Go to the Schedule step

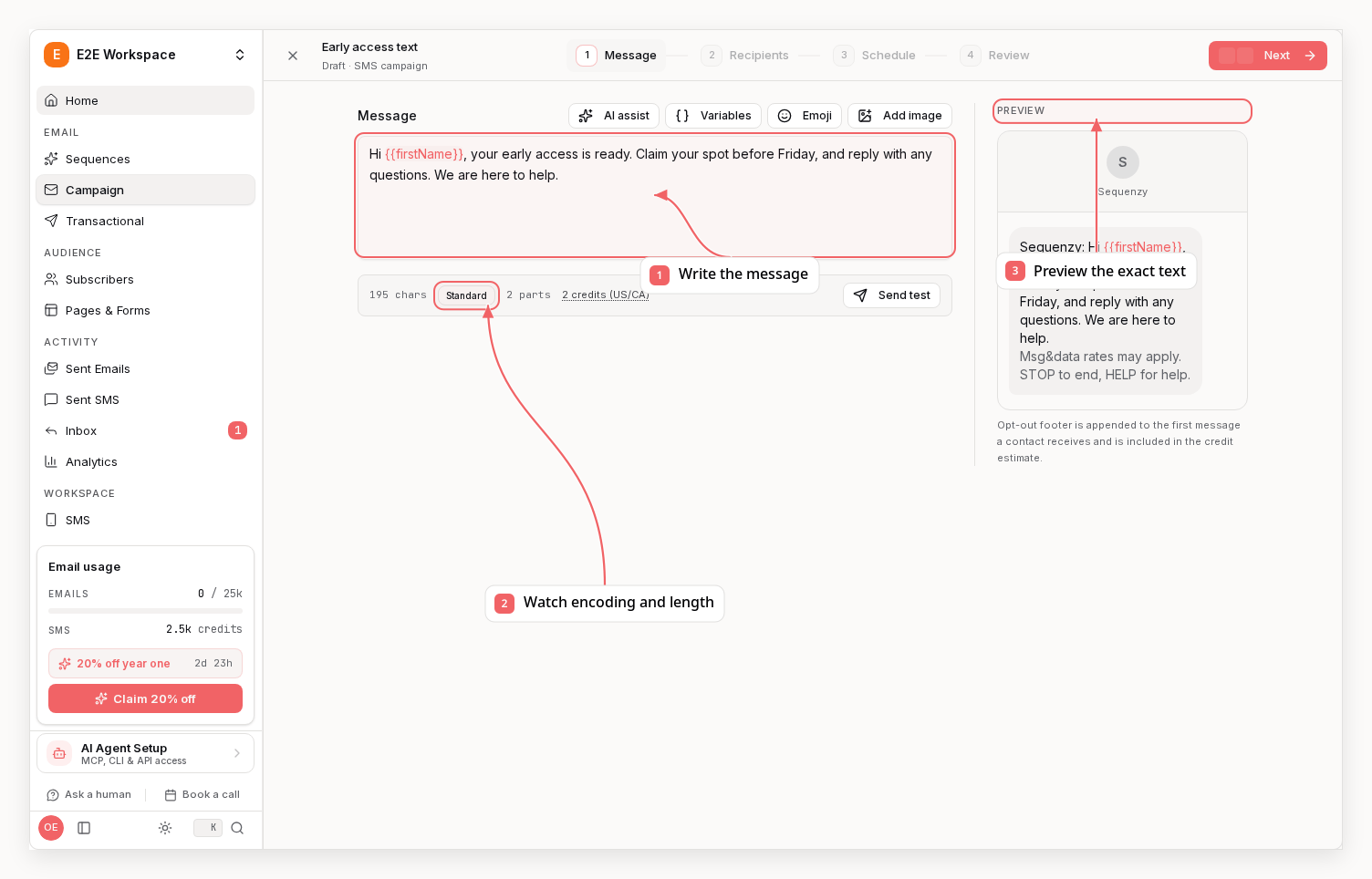[x=875, y=56]
